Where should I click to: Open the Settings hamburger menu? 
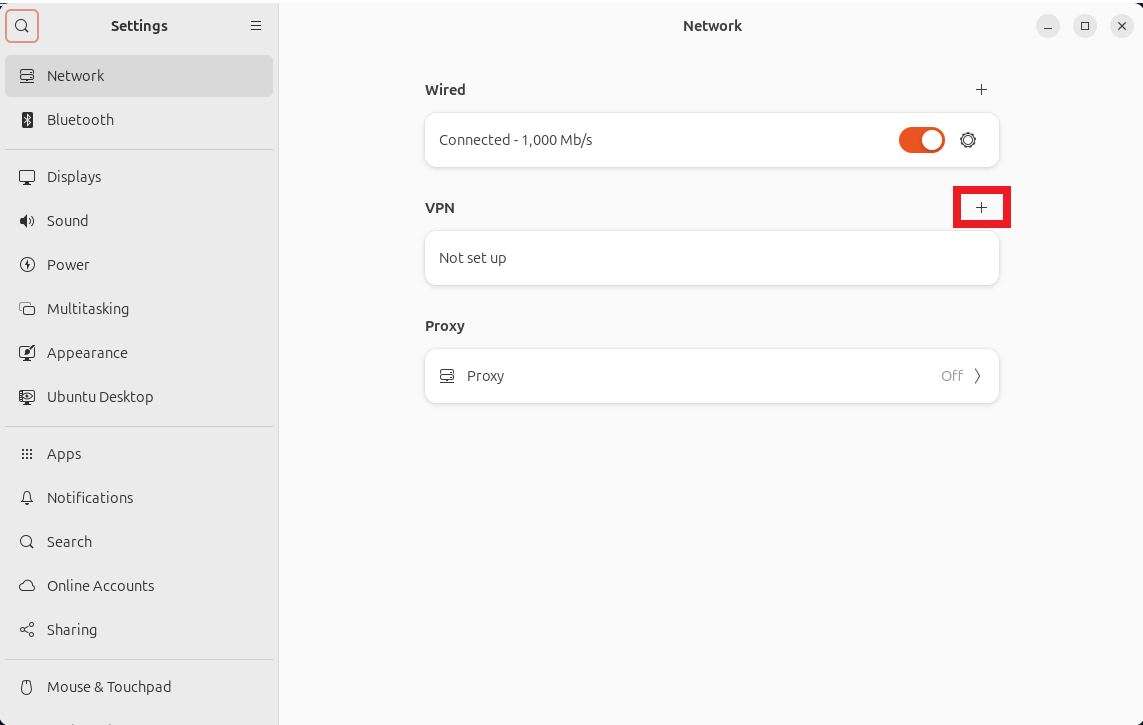click(x=256, y=26)
